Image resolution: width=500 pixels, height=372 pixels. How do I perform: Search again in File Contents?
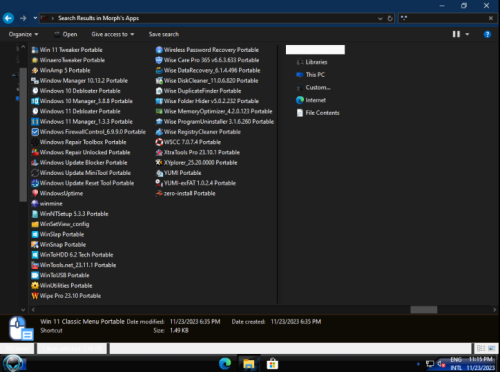[318, 113]
